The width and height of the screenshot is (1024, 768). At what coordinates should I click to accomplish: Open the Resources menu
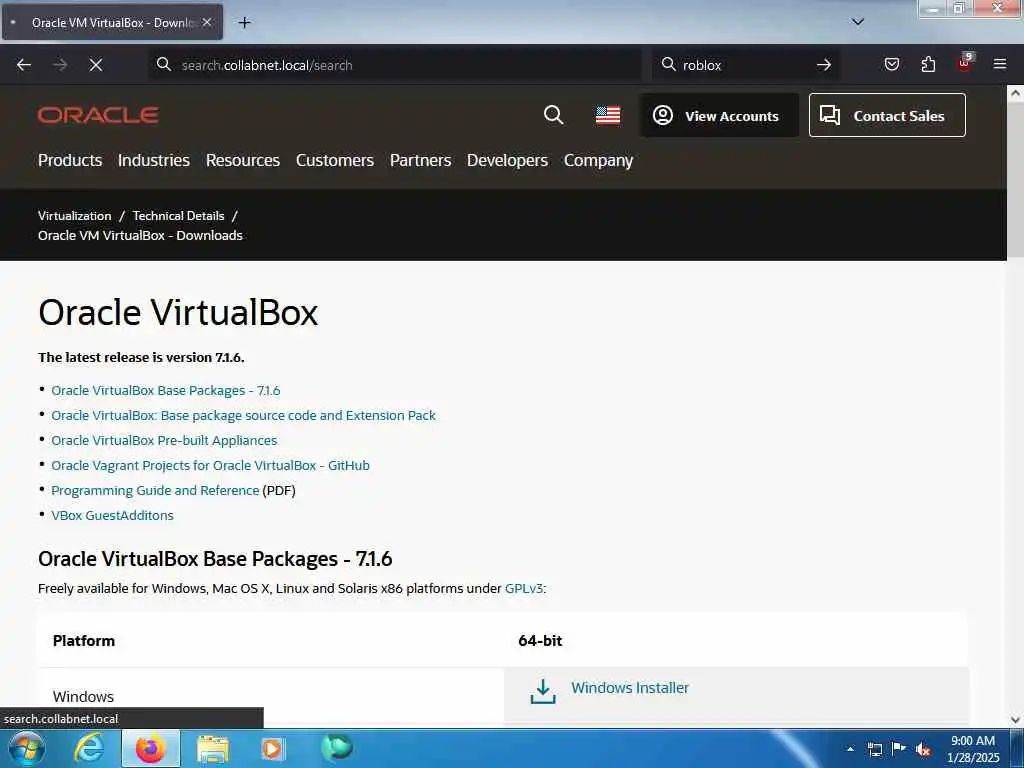[x=242, y=160]
